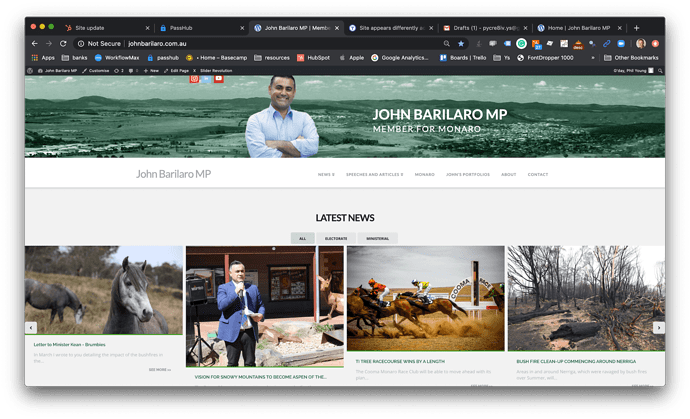Open the banks bookmark folder

tap(74, 58)
